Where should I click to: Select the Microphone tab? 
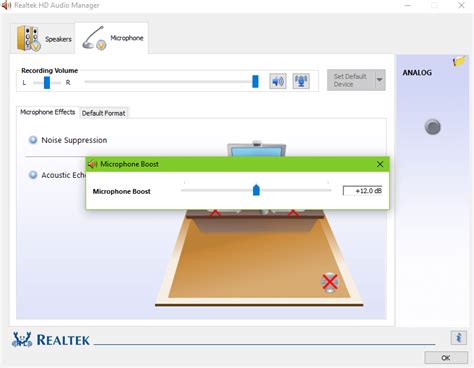click(x=112, y=38)
